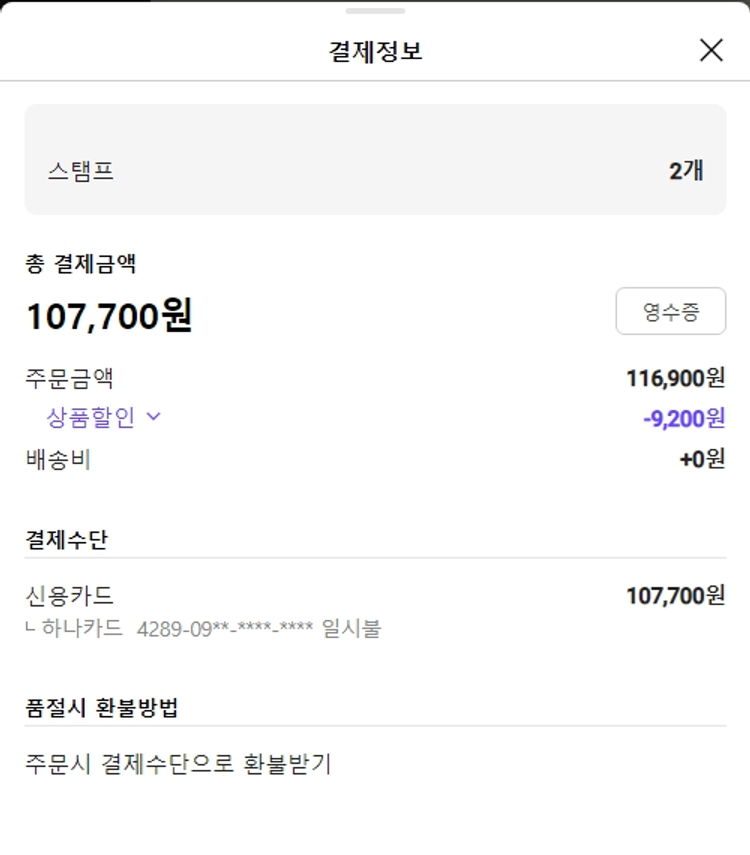
Task: Click the 영수증 receipt button
Action: (x=670, y=312)
